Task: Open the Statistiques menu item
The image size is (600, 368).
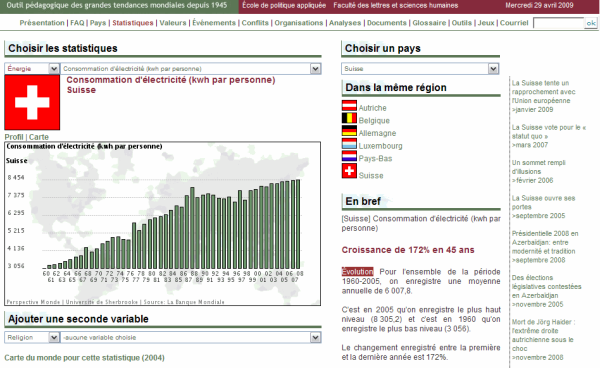Action: [x=133, y=23]
